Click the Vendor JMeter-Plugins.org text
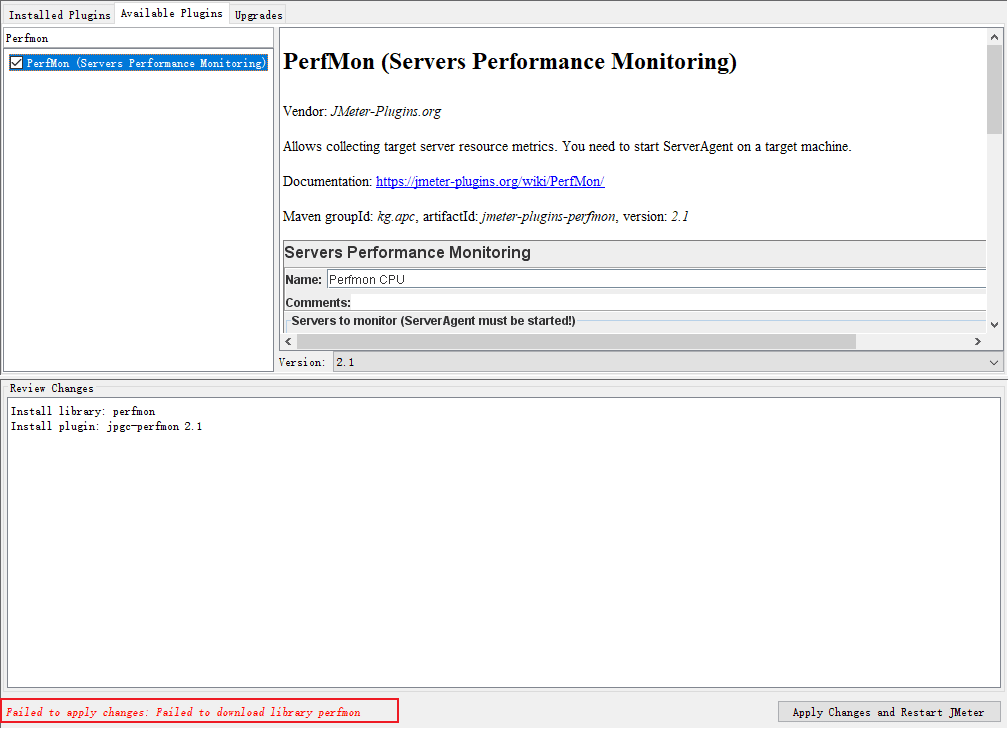The width and height of the screenshot is (1008, 729). (x=362, y=112)
